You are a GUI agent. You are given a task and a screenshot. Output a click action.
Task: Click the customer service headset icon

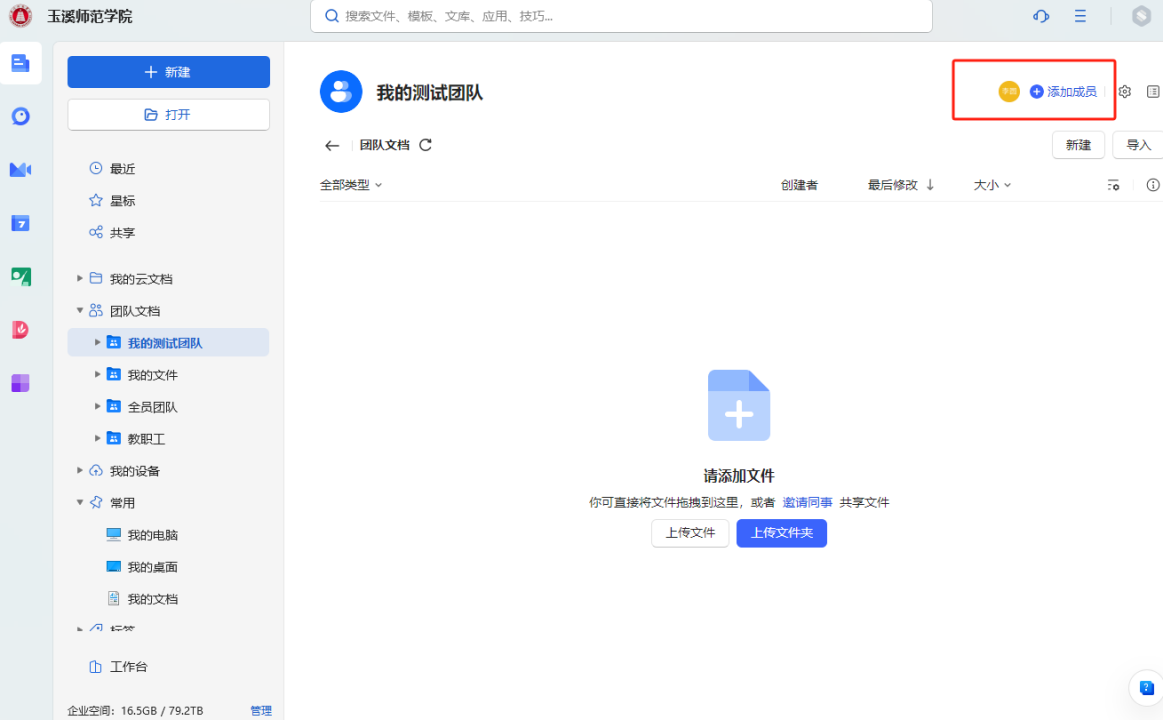point(1041,16)
